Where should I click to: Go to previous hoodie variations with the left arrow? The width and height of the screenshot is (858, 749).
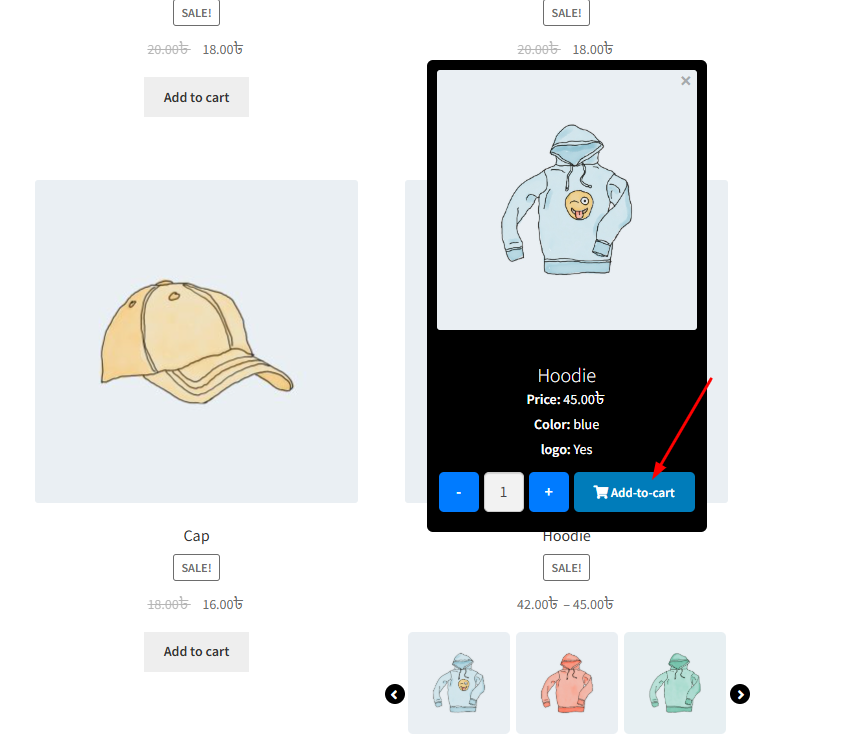coord(395,694)
